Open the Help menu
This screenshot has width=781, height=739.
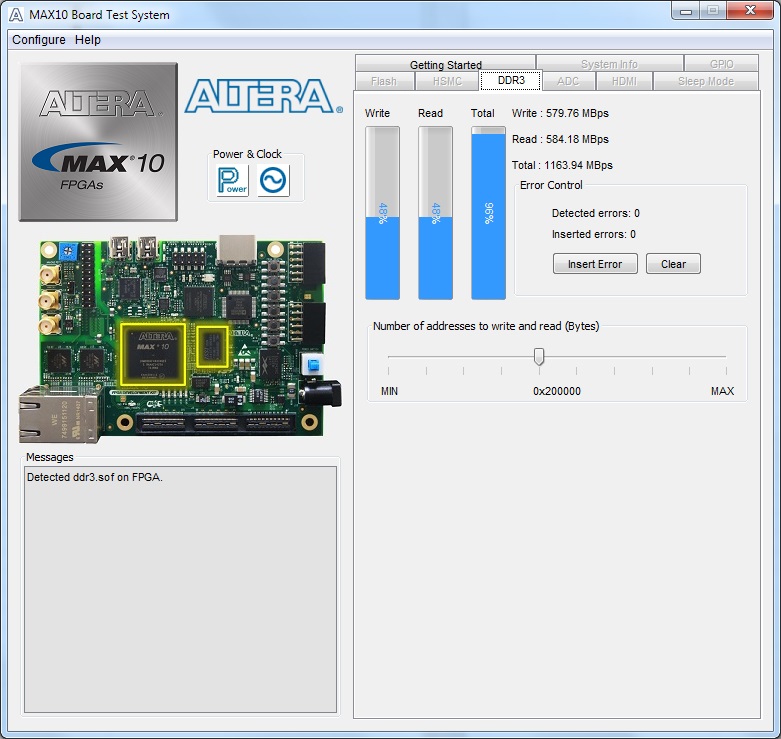(88, 40)
